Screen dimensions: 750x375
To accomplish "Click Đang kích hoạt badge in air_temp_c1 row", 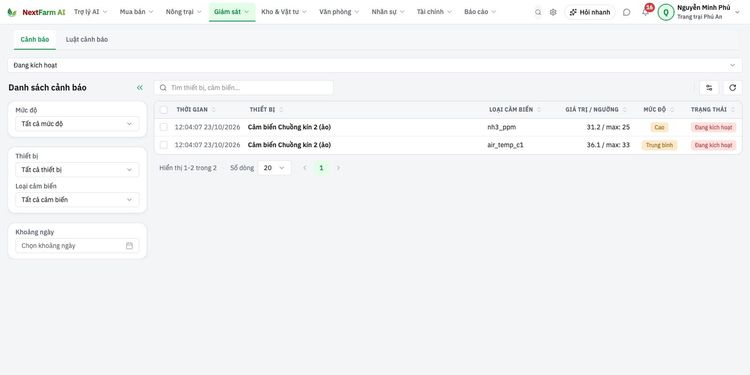I will (713, 145).
